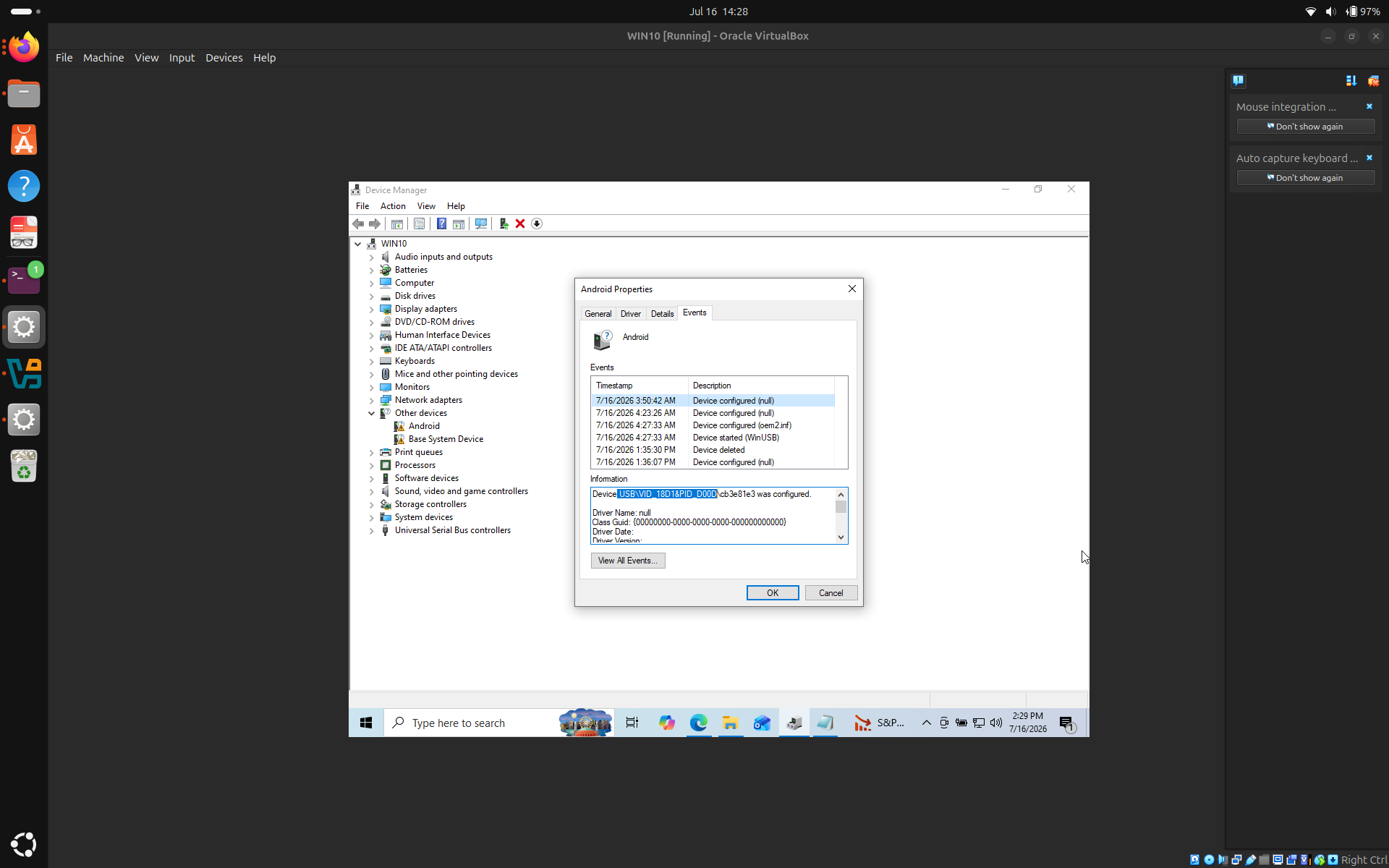1389x868 pixels.
Task: Show hidden icons chevron in Windows tray
Action: pos(926,723)
